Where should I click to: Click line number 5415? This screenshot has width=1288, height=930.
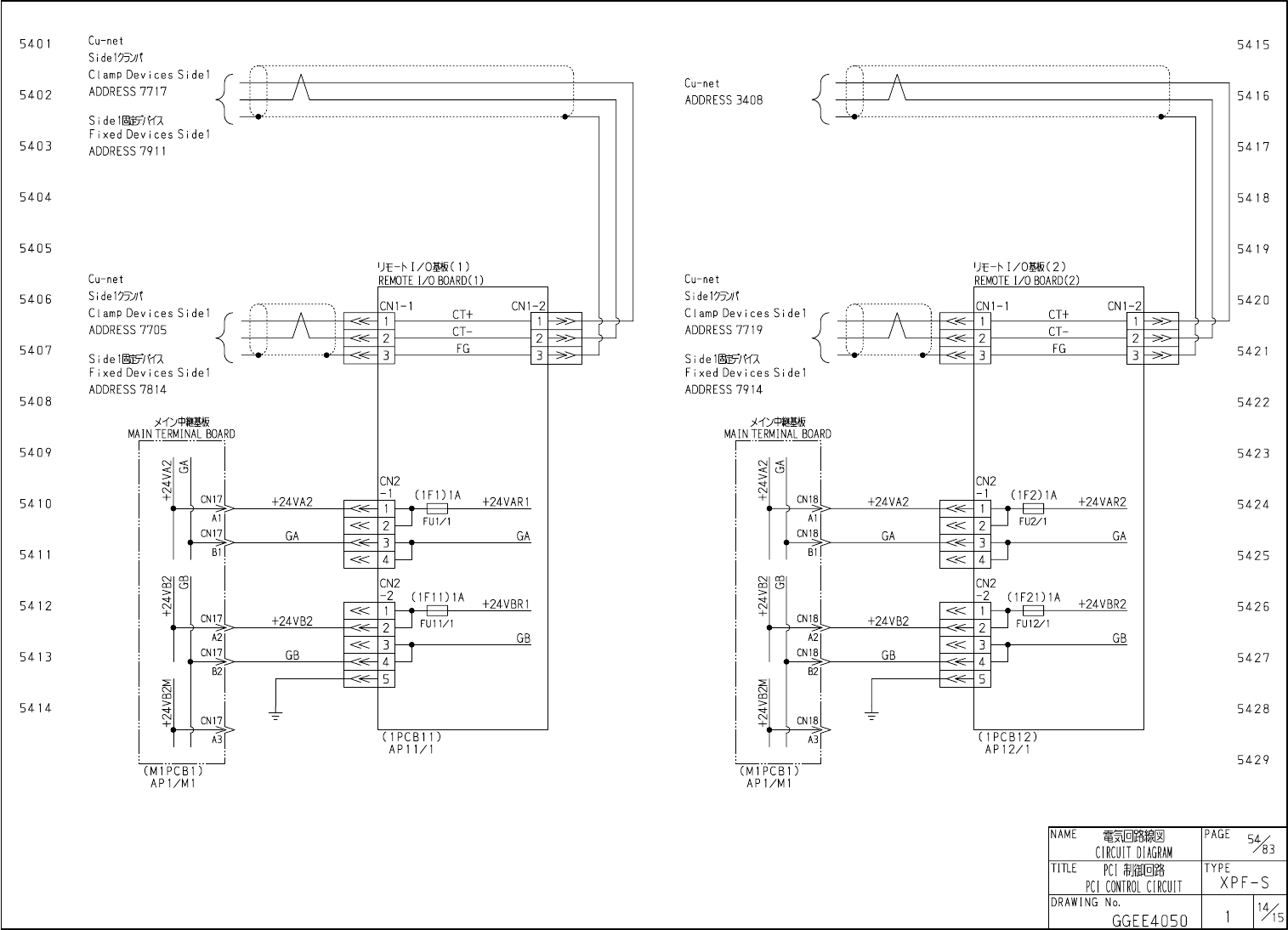tap(1252, 44)
